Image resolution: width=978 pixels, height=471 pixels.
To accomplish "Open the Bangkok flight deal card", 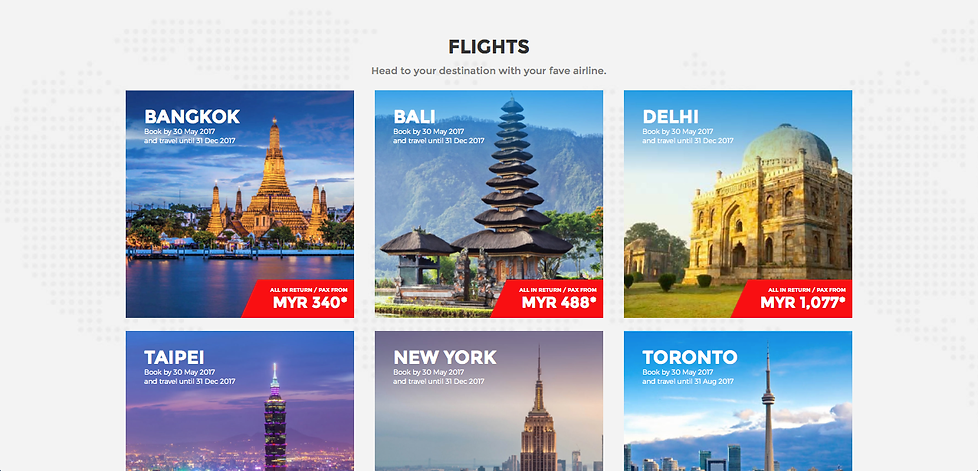I will (x=240, y=204).
